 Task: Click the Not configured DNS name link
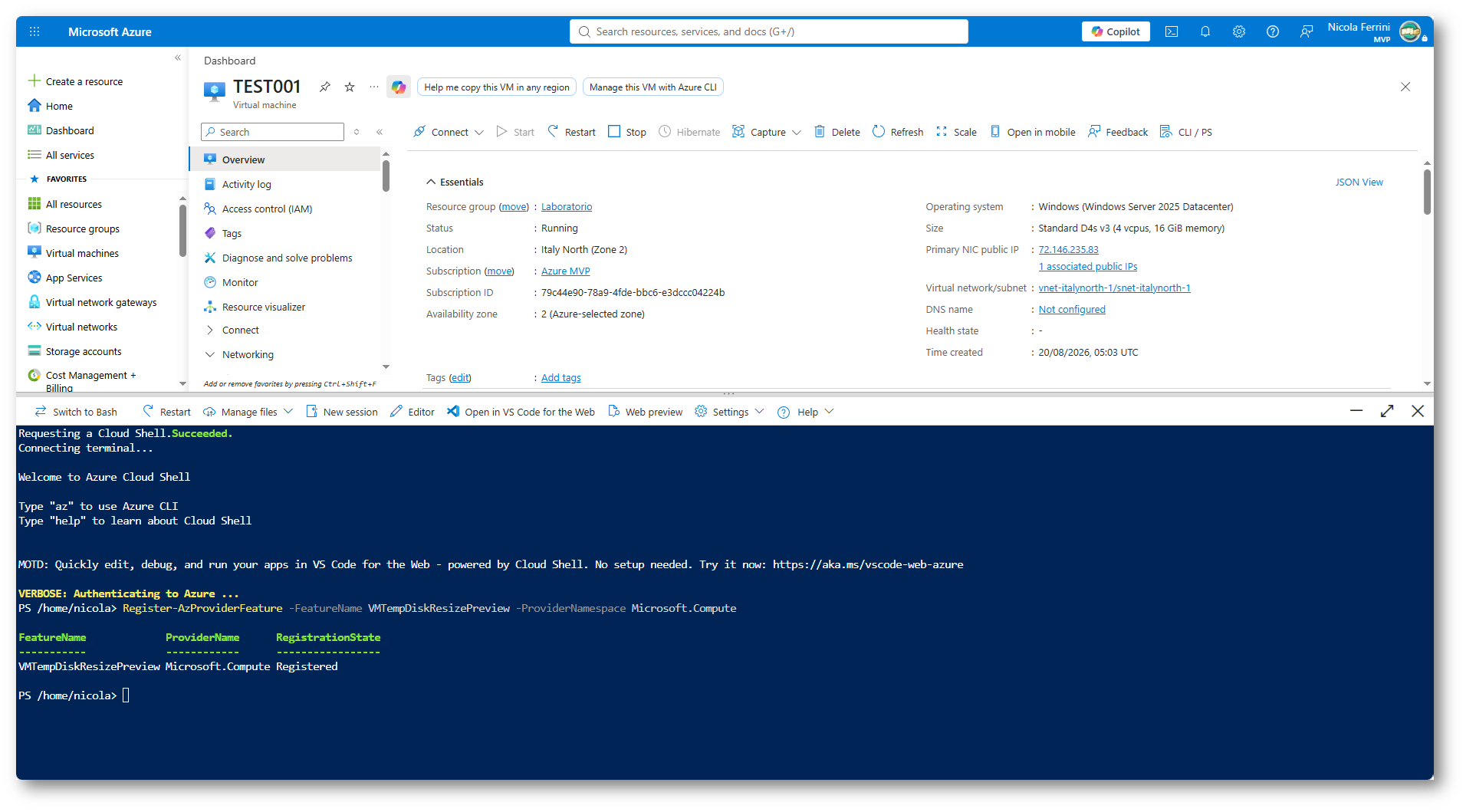click(1072, 309)
